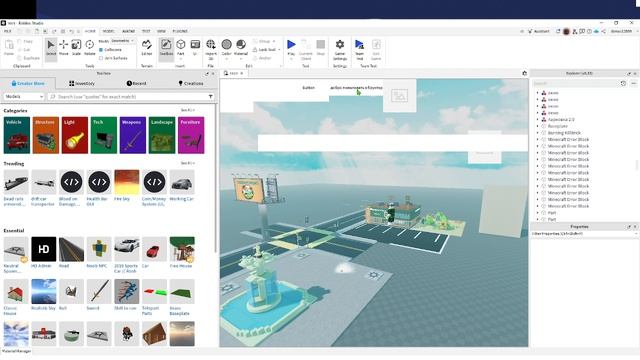
Task: Click See All next to Trending
Action: click(187, 163)
